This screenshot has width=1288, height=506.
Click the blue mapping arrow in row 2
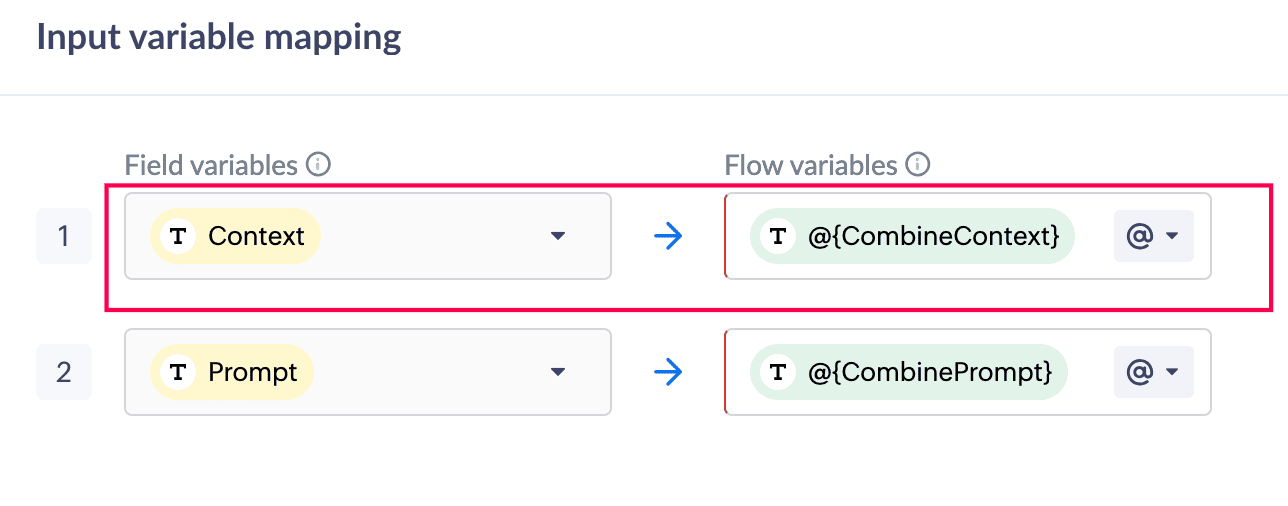pos(668,373)
